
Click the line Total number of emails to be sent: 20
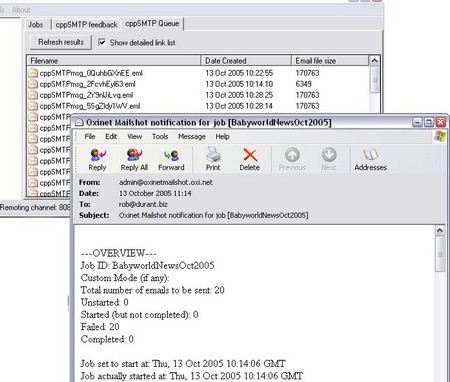coord(152,290)
